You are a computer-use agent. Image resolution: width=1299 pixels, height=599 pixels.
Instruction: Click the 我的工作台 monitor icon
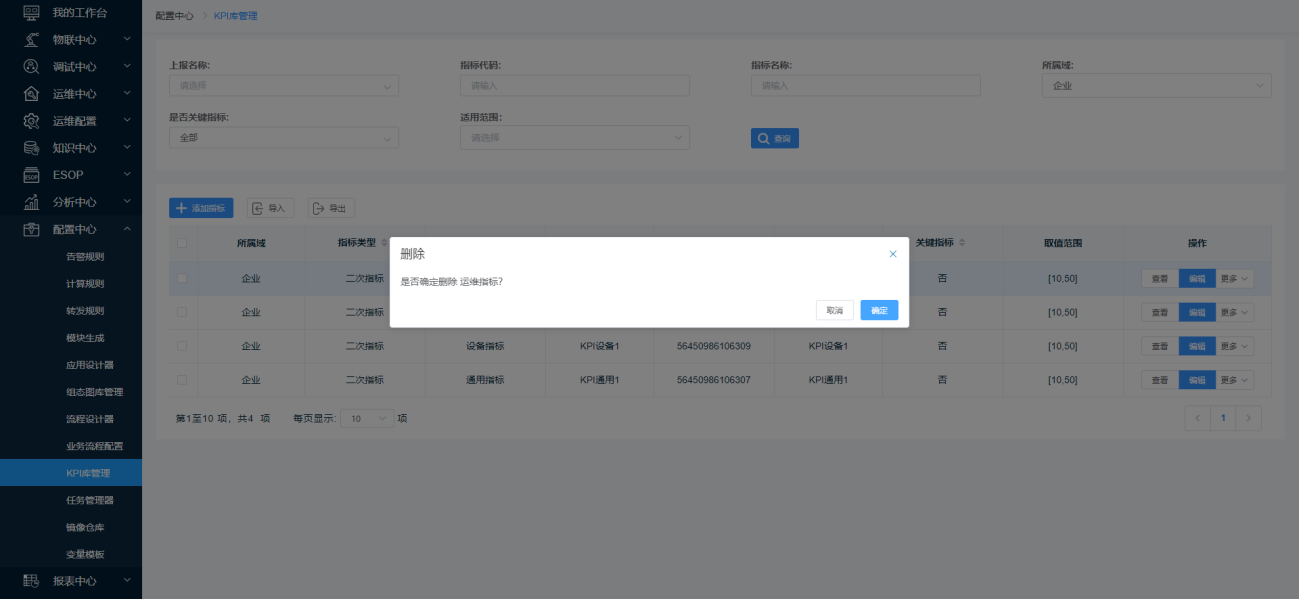[31, 13]
